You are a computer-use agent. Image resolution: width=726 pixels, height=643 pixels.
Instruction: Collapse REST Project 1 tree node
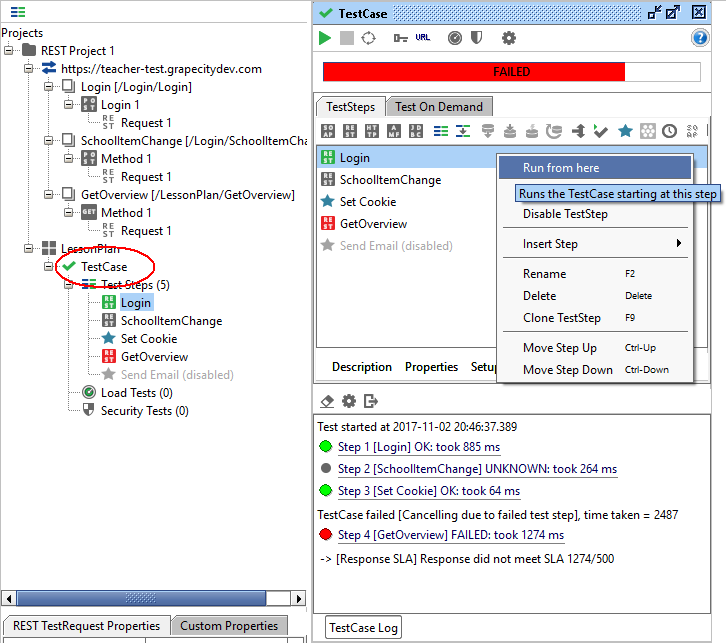pyautogui.click(x=8, y=50)
